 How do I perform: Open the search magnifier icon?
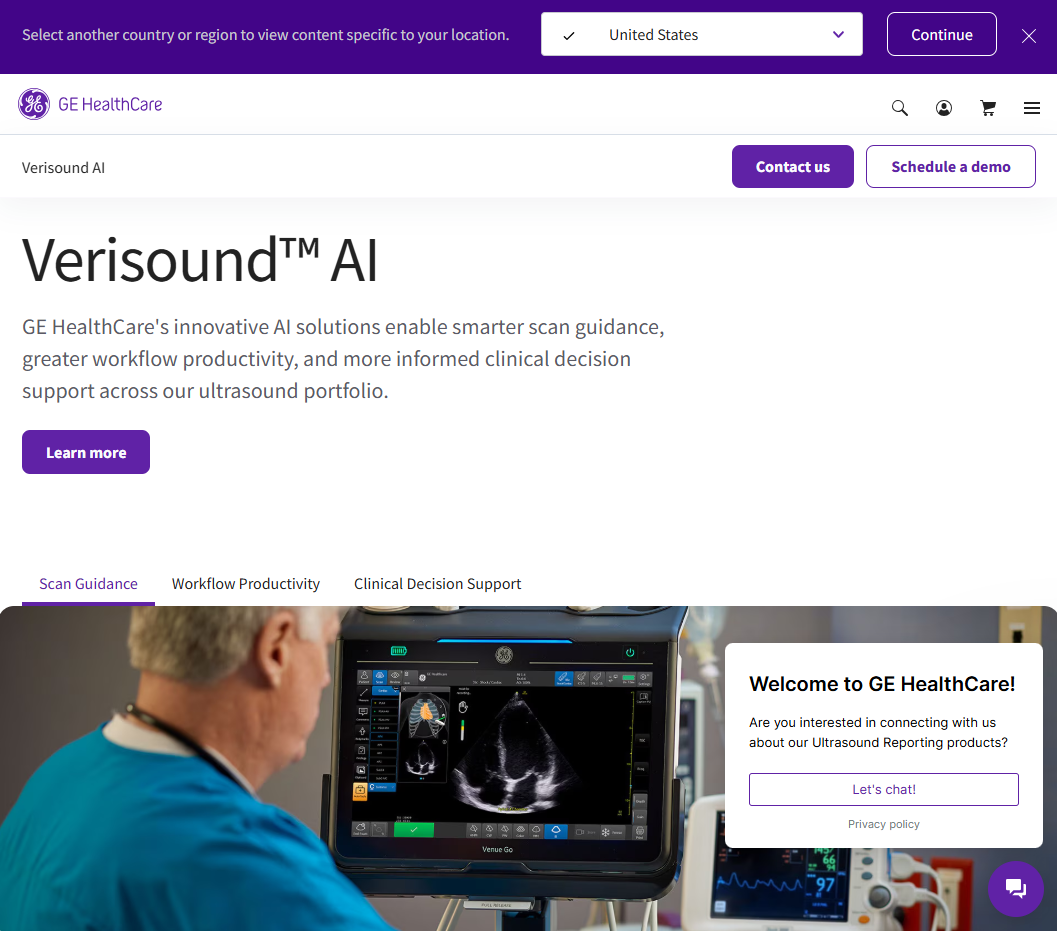click(899, 108)
